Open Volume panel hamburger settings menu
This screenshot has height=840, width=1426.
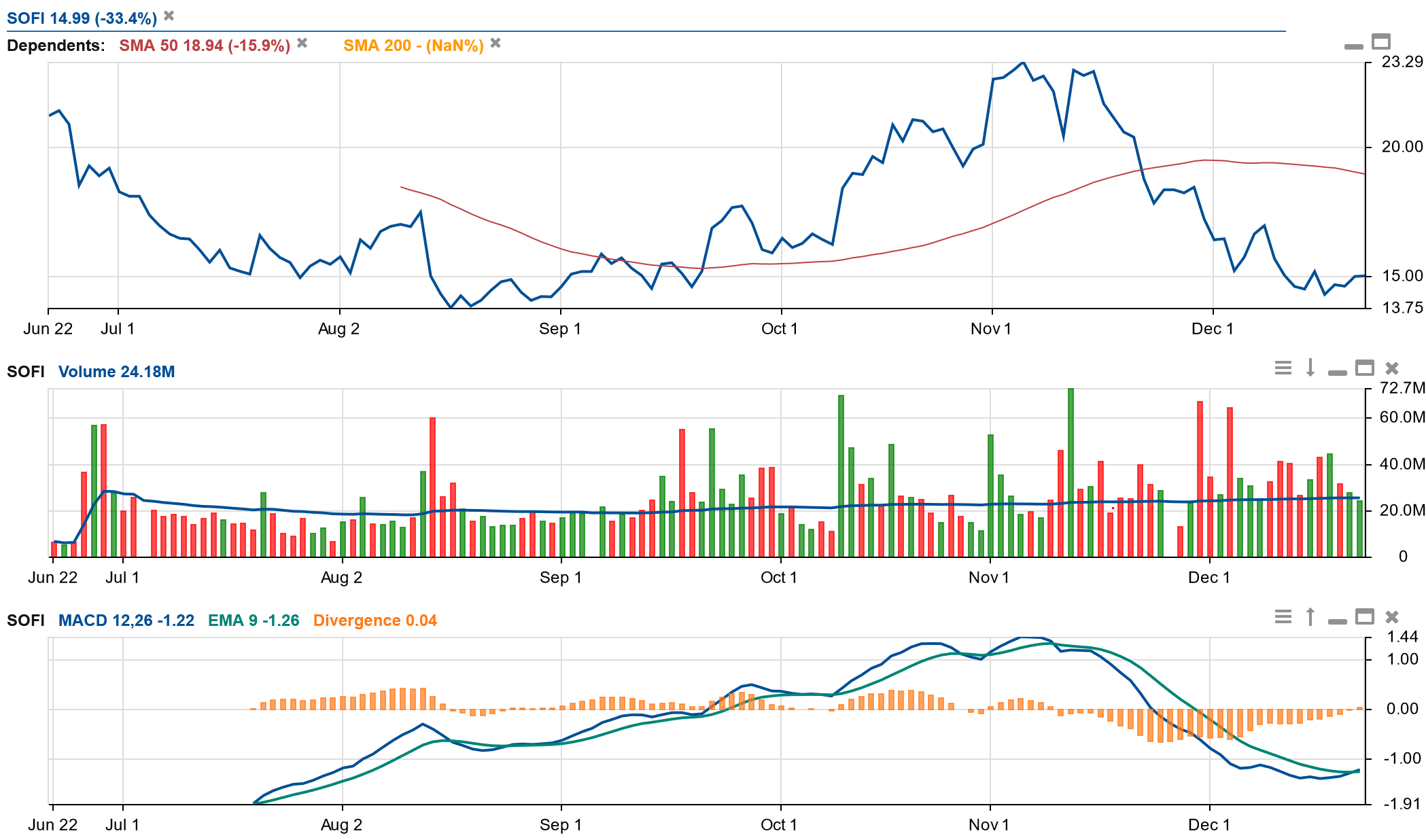(1283, 368)
